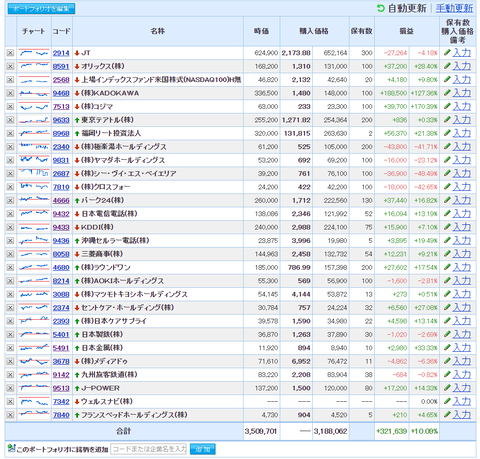
Task: Click the pencil icon in KADOKAWA row
Action: [x=447, y=93]
